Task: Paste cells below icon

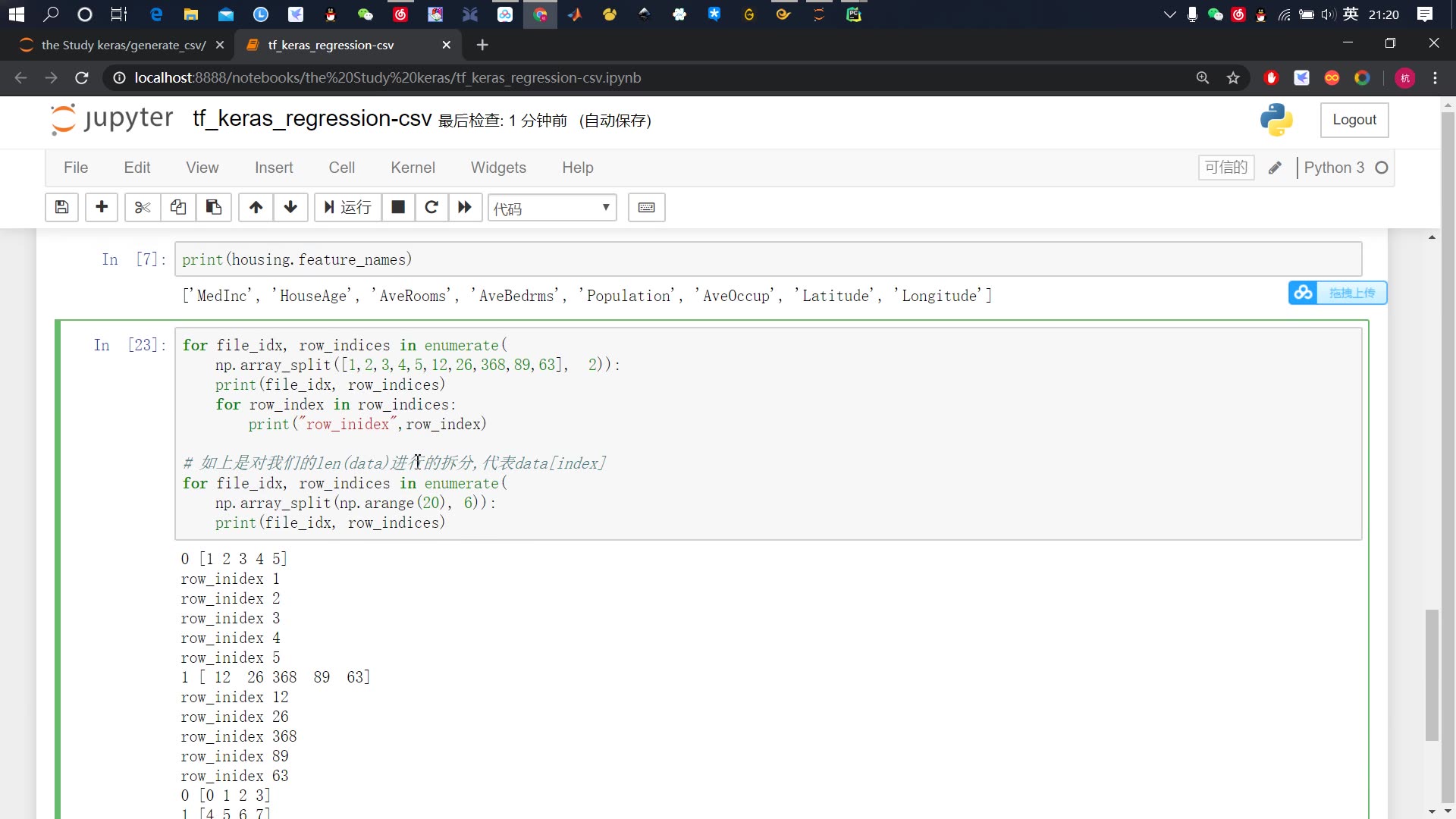Action: (x=214, y=208)
